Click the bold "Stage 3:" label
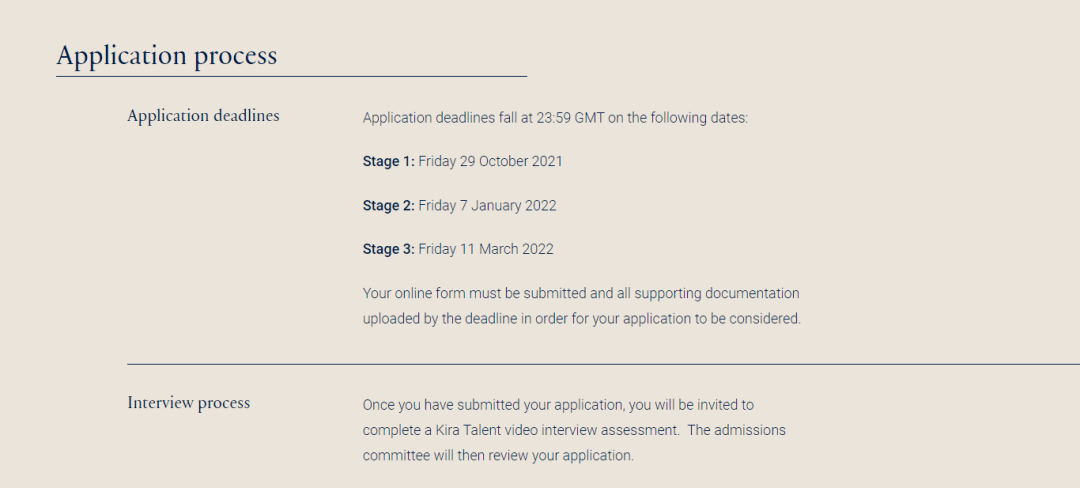This screenshot has width=1080, height=488. click(388, 249)
